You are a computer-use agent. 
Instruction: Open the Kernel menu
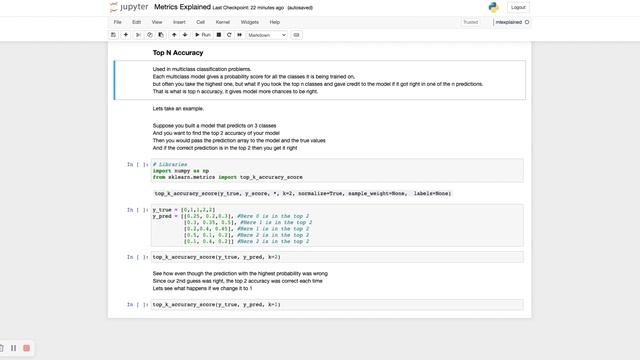222,22
